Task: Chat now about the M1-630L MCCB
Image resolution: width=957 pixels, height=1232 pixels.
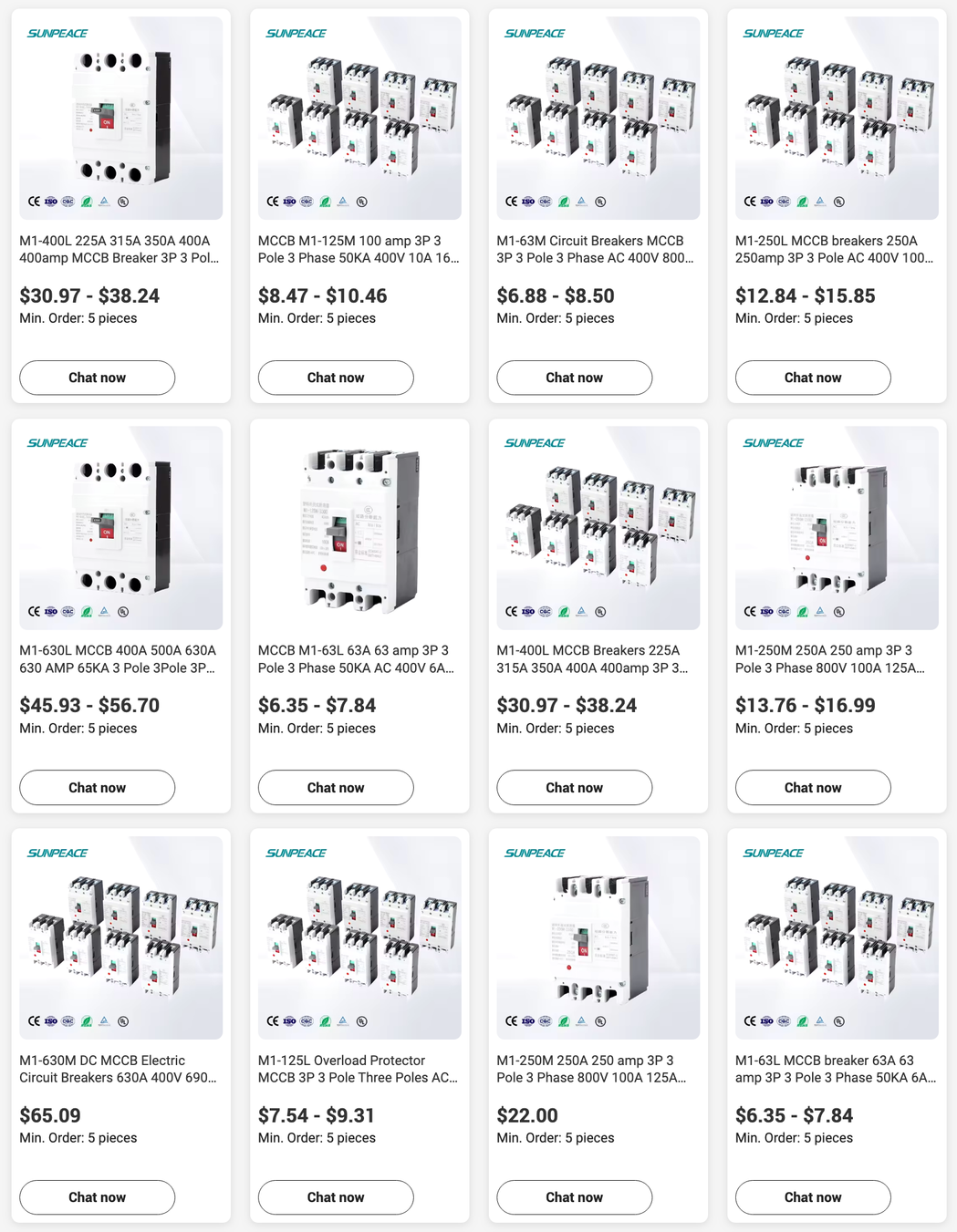Action: (x=97, y=788)
